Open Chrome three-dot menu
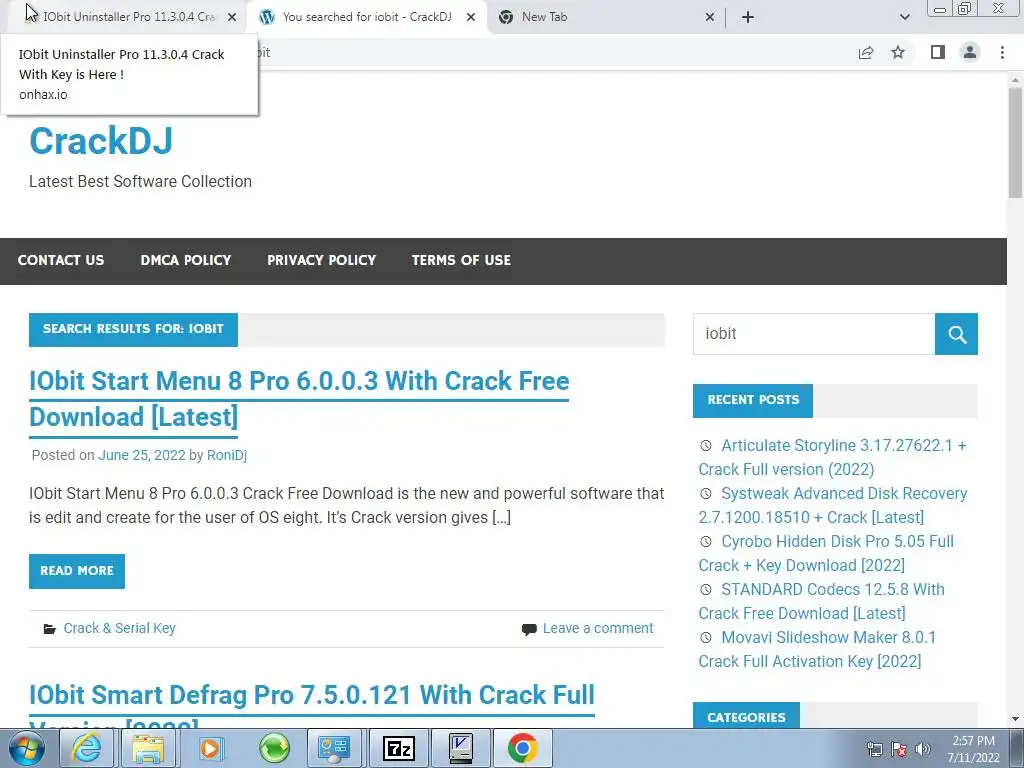The image size is (1024, 768). click(x=1002, y=52)
